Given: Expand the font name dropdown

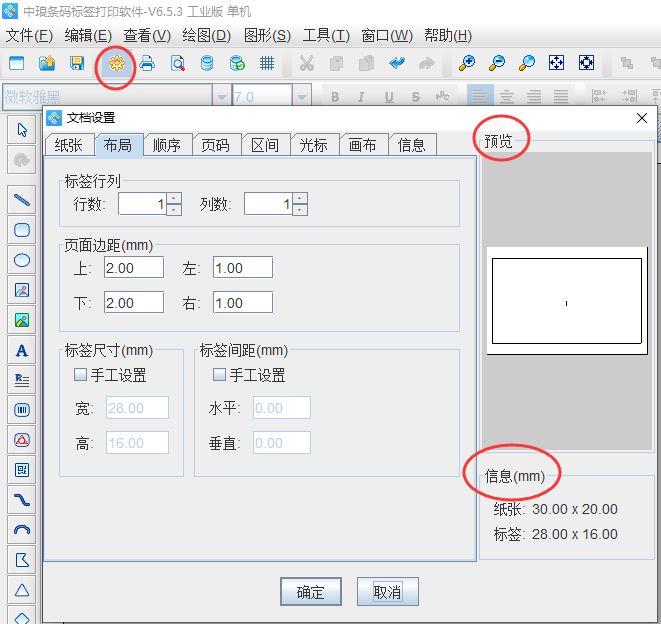Looking at the screenshot, I should 221,97.
